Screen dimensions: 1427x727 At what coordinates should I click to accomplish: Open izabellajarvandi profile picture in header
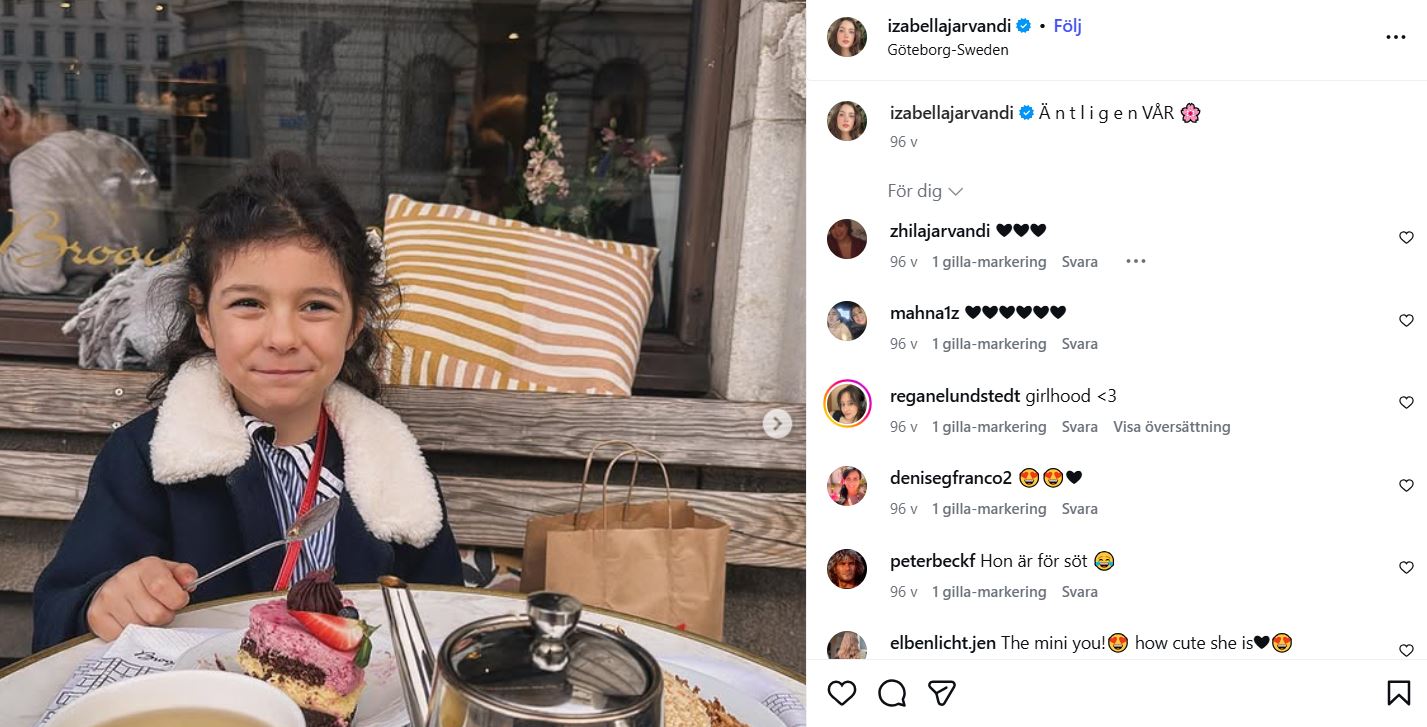click(x=847, y=37)
